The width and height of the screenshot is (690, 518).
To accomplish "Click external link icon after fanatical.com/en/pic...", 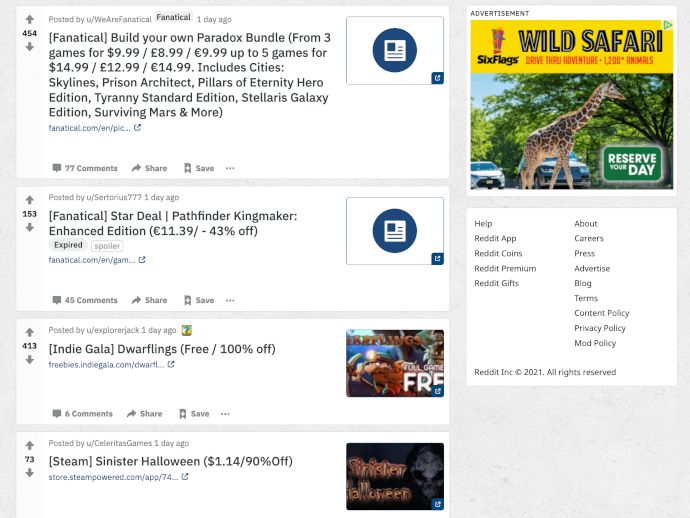I will (x=137, y=128).
